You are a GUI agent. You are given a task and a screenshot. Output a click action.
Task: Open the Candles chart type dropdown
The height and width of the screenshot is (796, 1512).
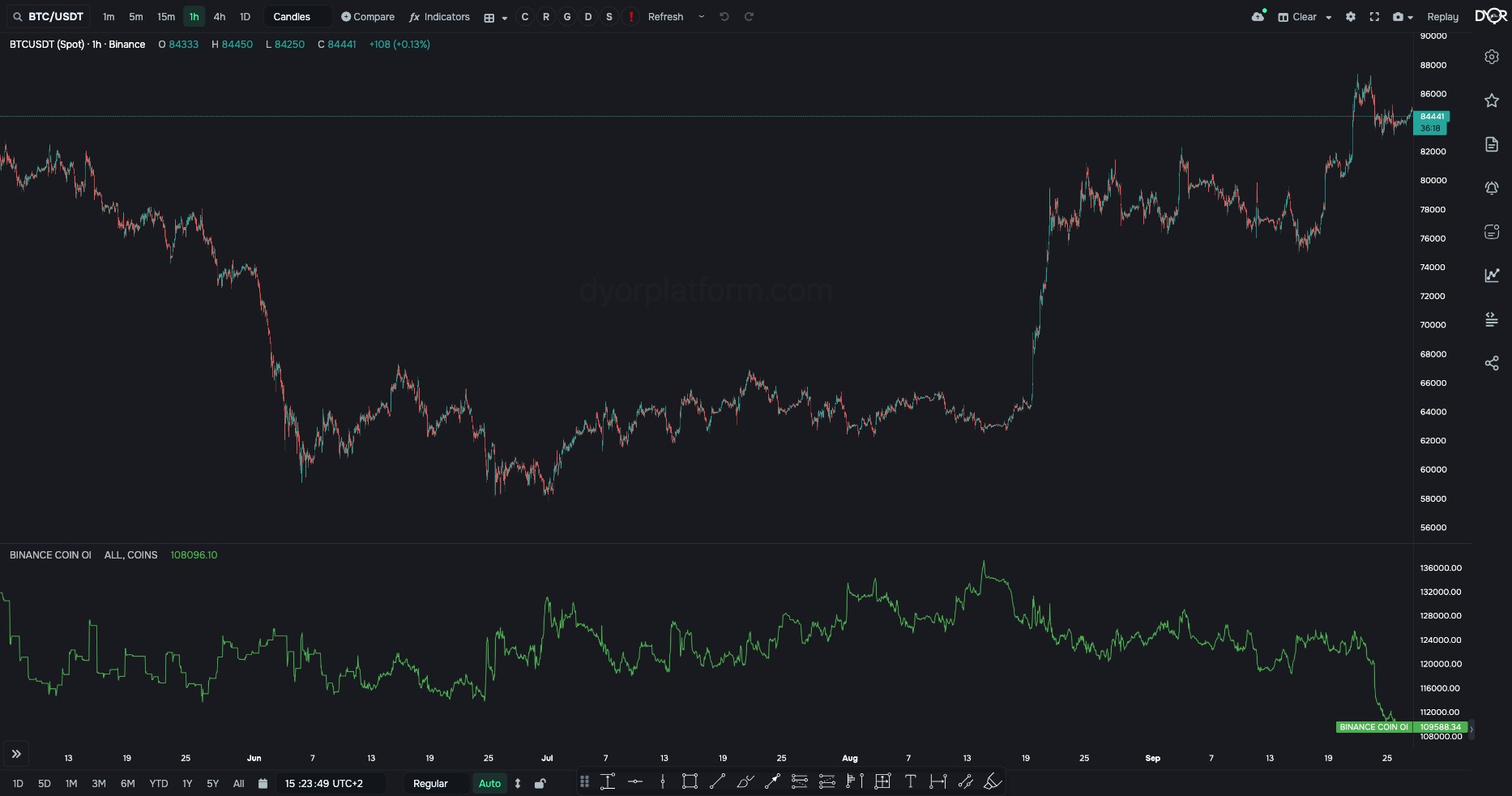coord(297,16)
